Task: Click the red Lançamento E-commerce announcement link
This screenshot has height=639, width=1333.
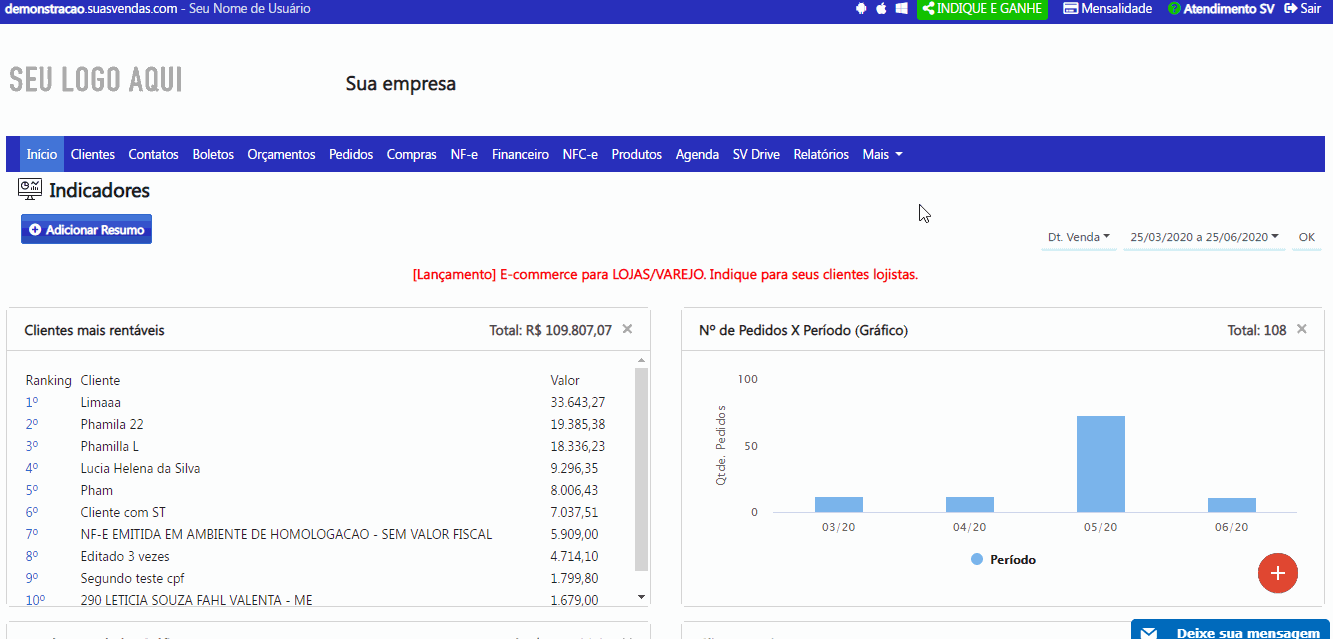Action: (x=665, y=274)
